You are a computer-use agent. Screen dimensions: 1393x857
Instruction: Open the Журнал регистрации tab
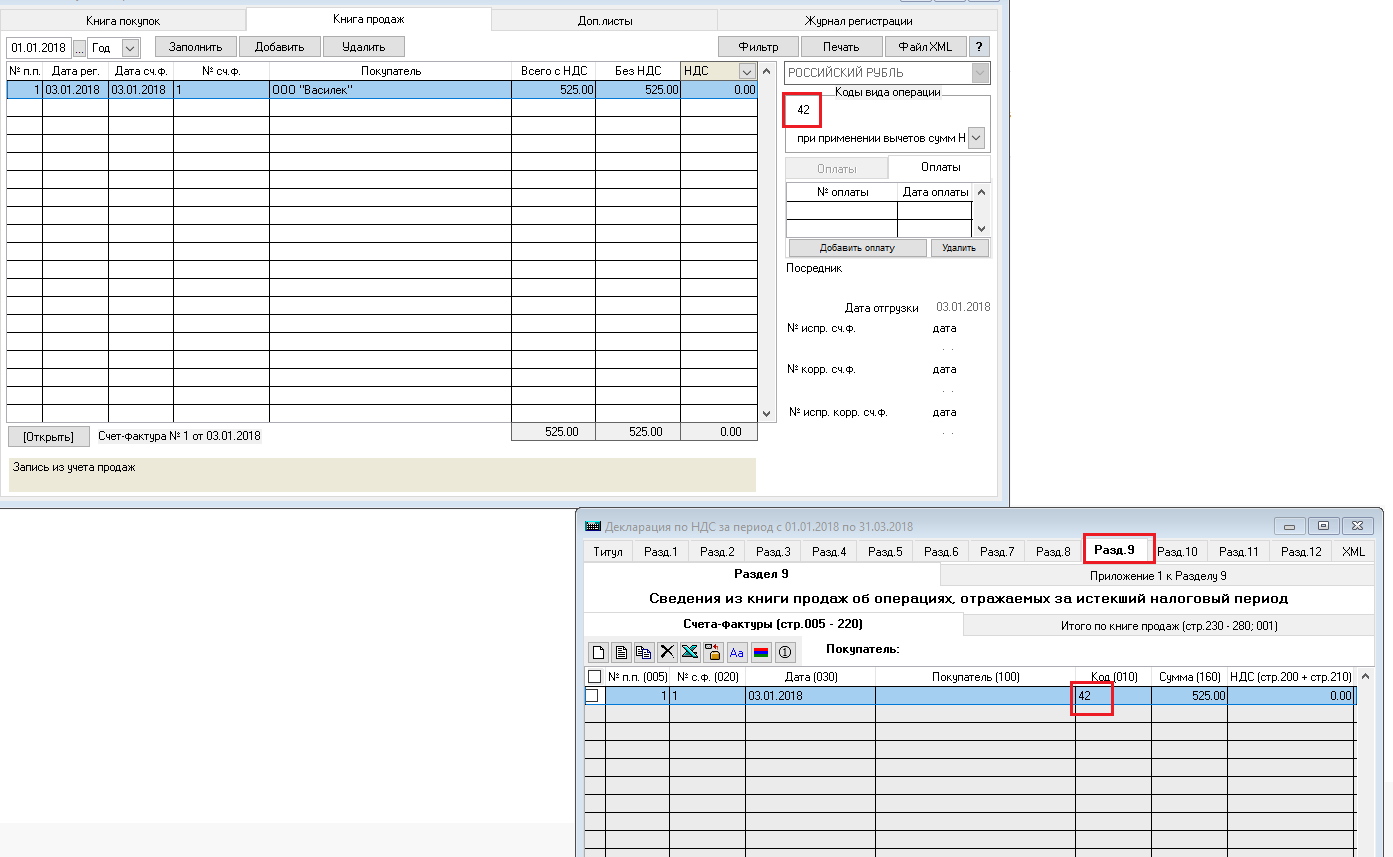(x=858, y=20)
